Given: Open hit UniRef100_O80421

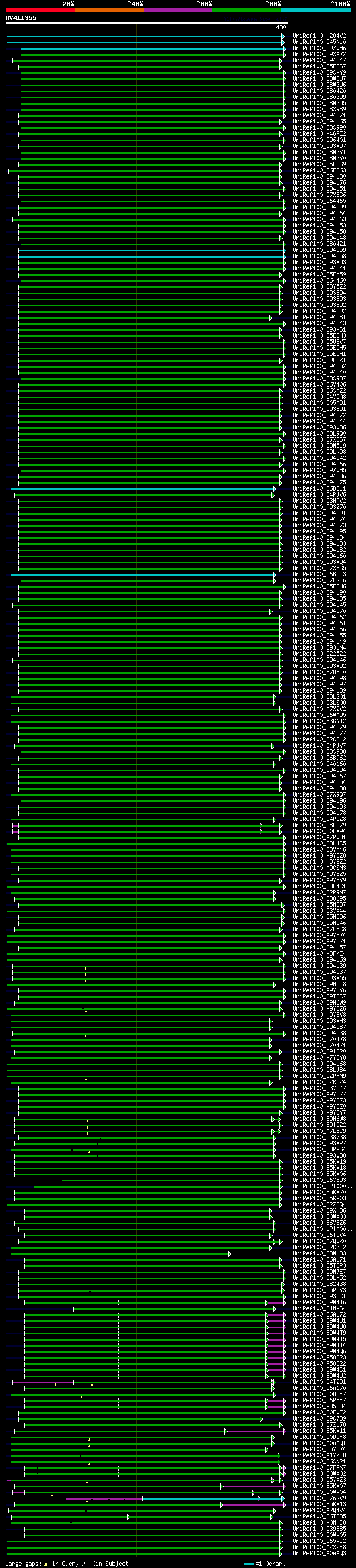Looking at the screenshot, I should pos(319,244).
